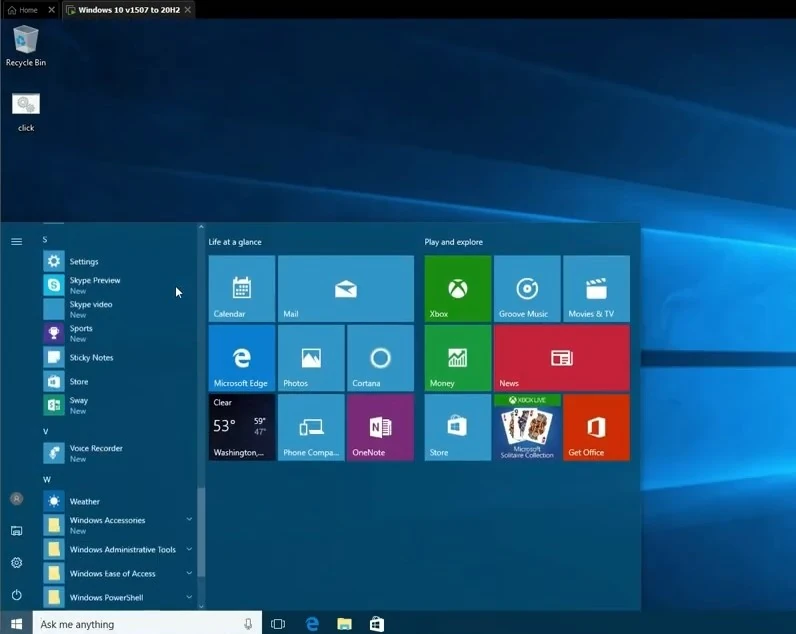Select the 'click' desktop shortcut
Screen dimensions: 796x634
click(x=26, y=112)
